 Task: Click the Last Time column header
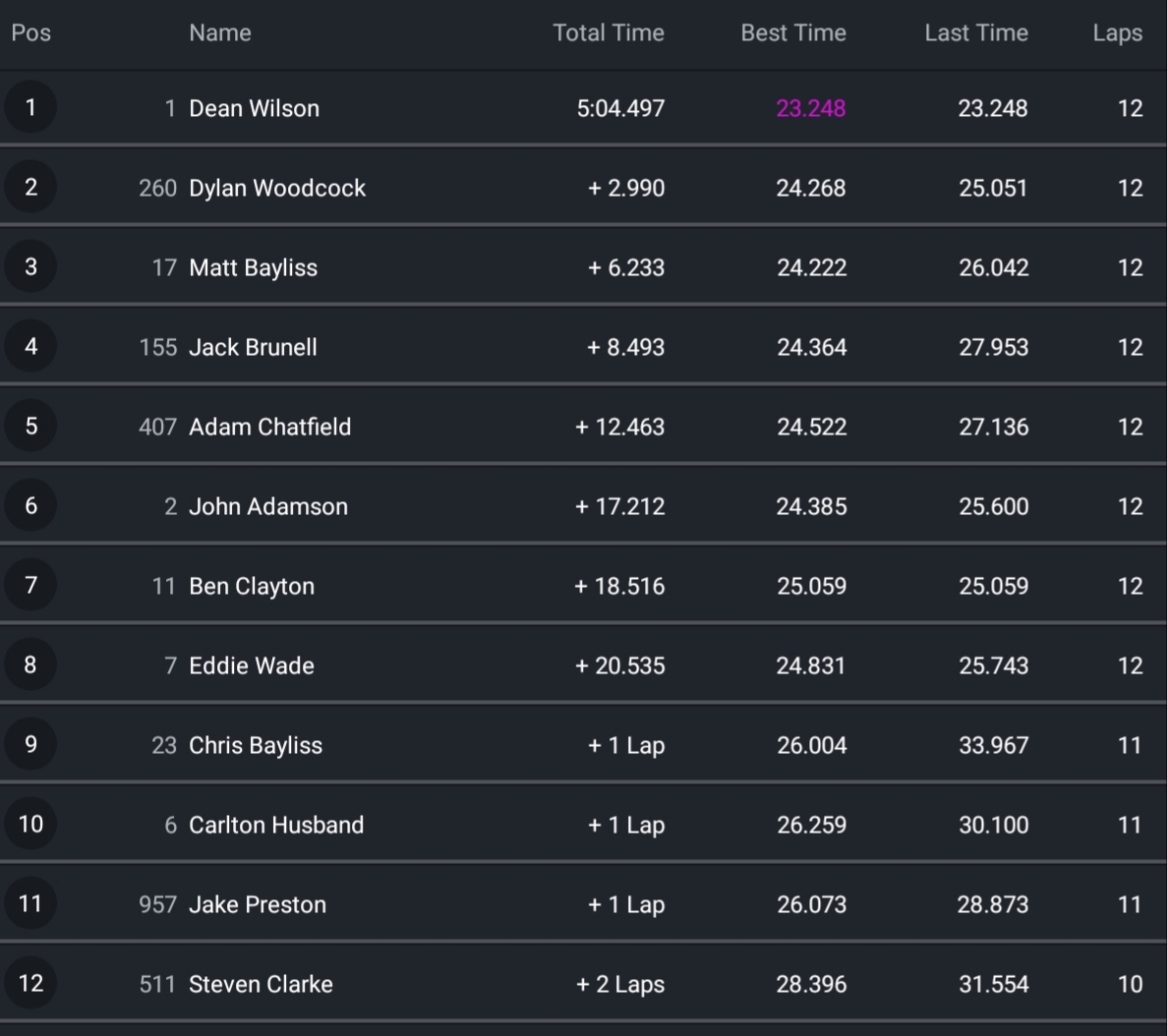coord(975,32)
